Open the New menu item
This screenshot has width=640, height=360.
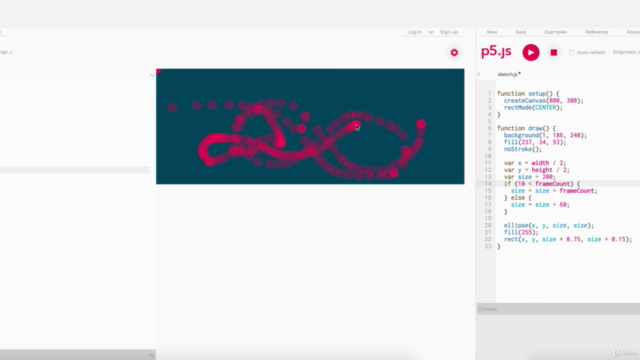(x=492, y=32)
